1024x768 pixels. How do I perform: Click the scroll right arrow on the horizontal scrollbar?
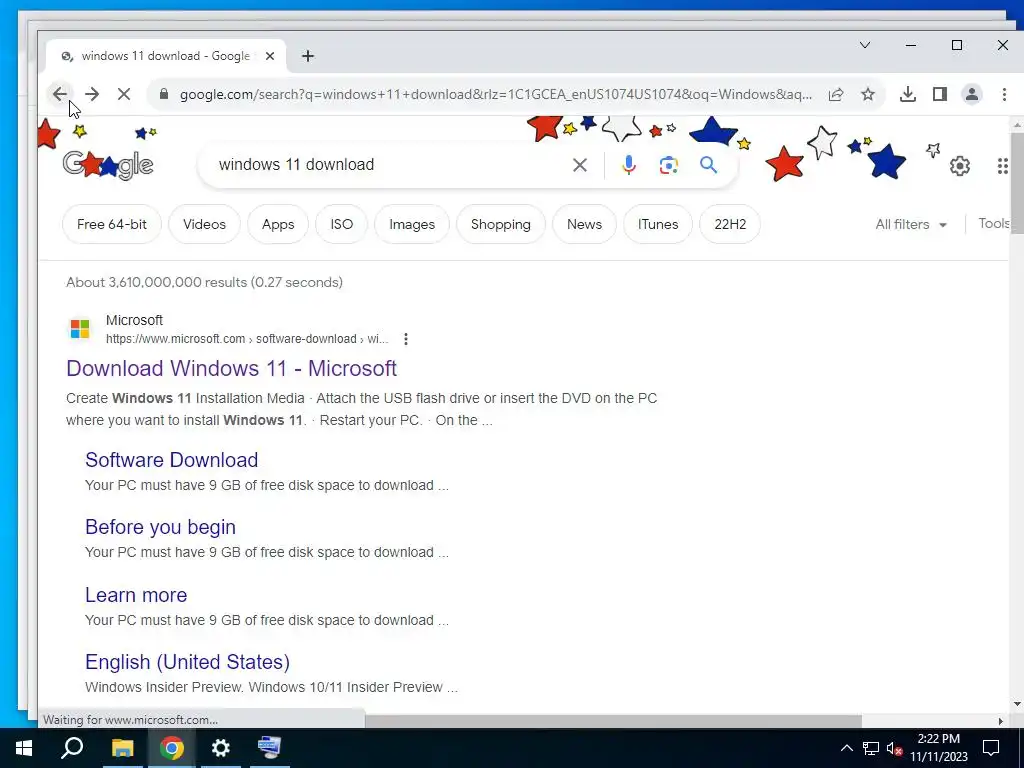[x=1000, y=721]
